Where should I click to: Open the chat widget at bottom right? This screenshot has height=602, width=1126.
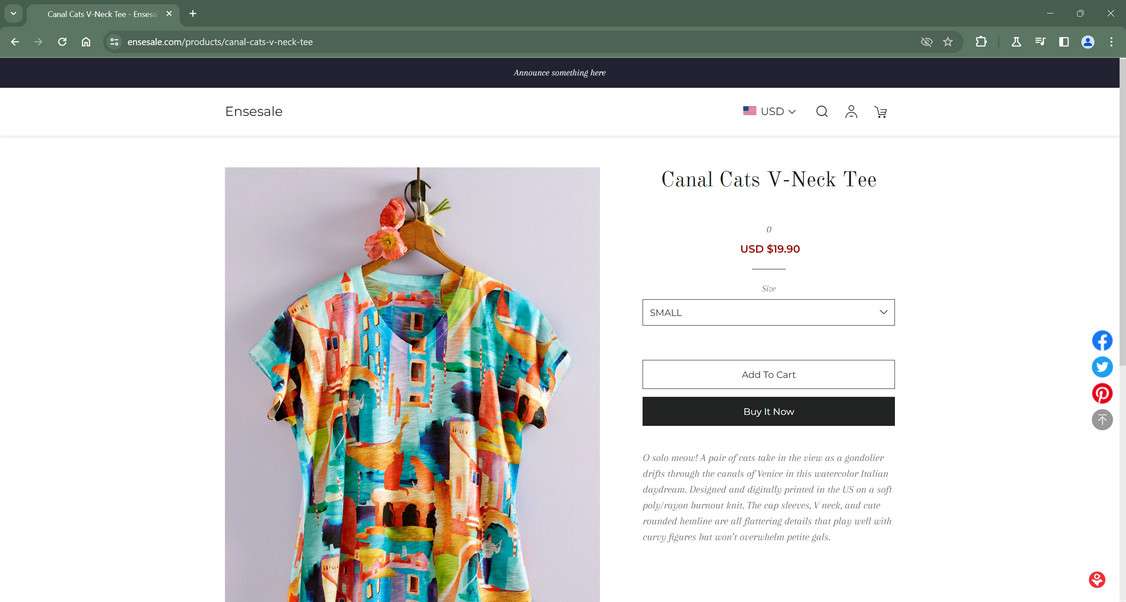pyautogui.click(x=1096, y=579)
